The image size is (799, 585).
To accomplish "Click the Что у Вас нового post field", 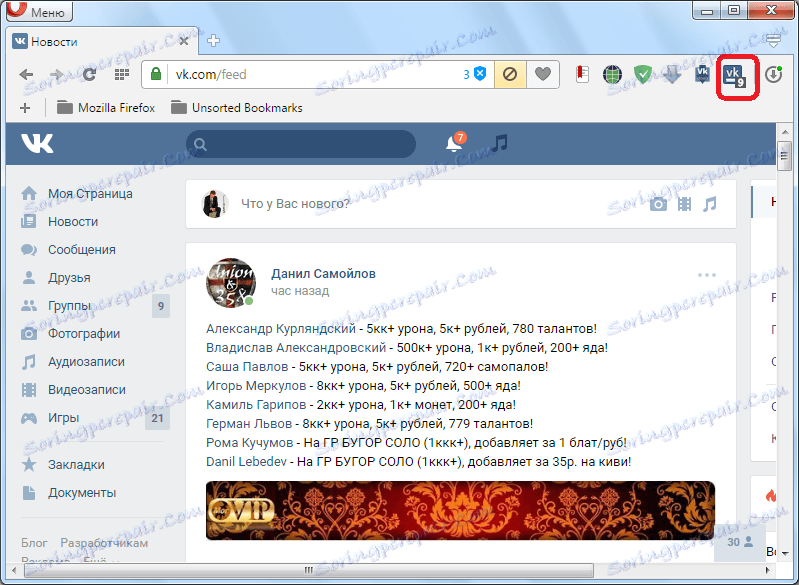I will [x=295, y=204].
